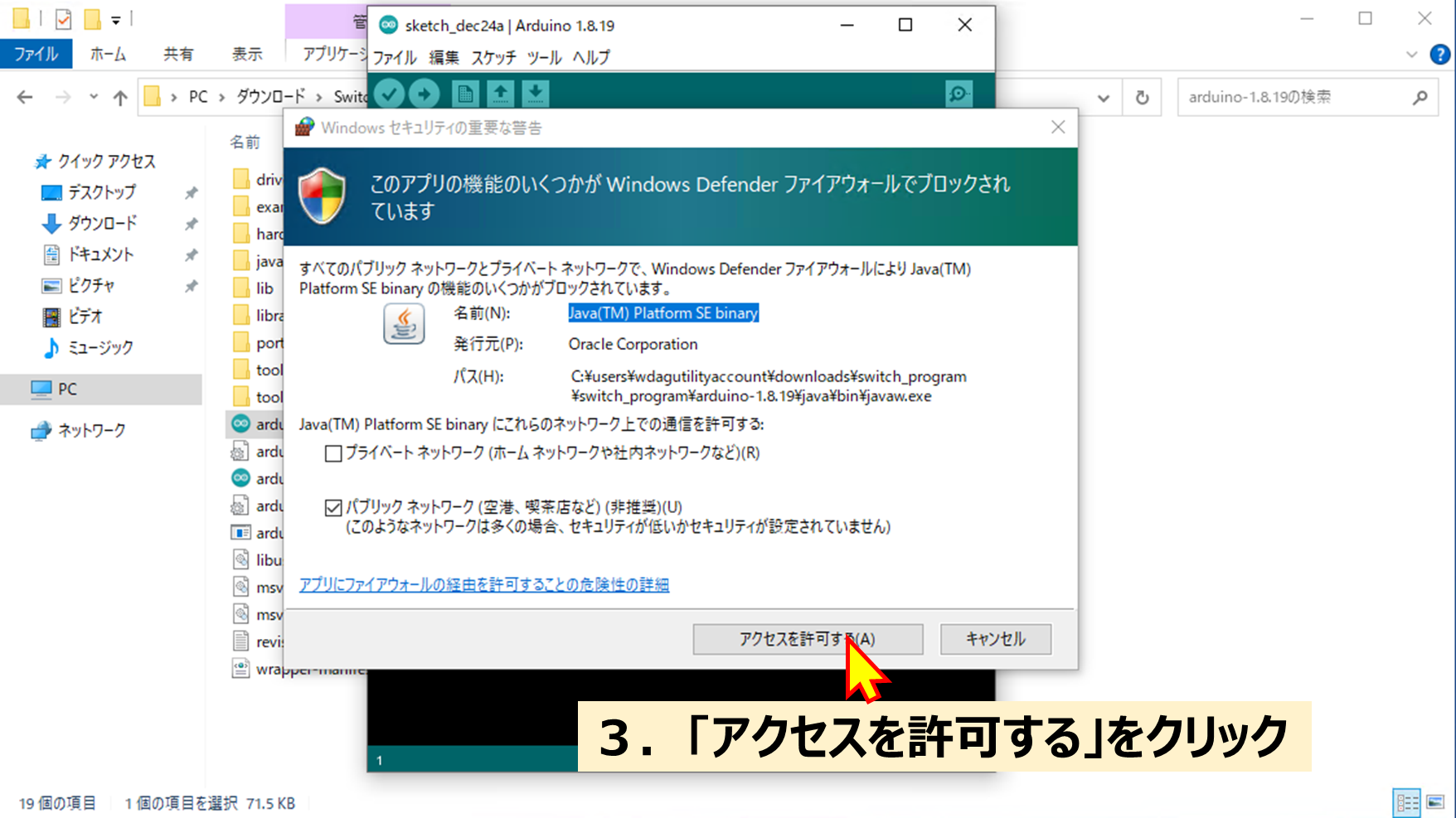Image resolution: width=1456 pixels, height=818 pixels.
Task: Click the Arduino Upload arrow icon
Action: click(x=425, y=94)
